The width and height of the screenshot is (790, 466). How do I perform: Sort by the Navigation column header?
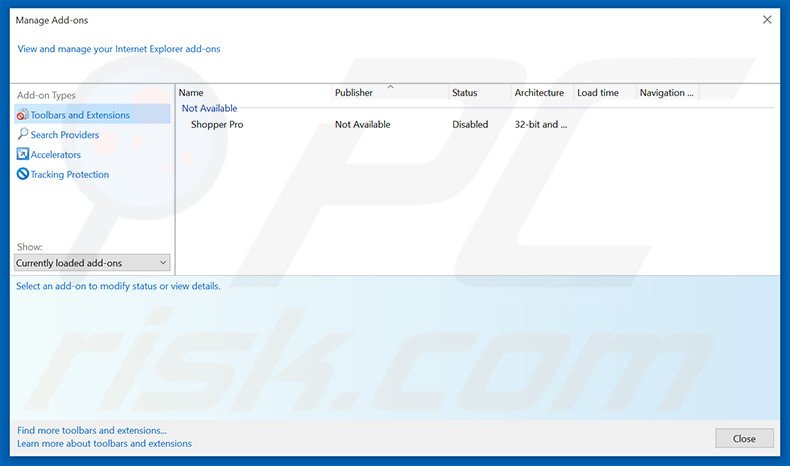[x=668, y=93]
